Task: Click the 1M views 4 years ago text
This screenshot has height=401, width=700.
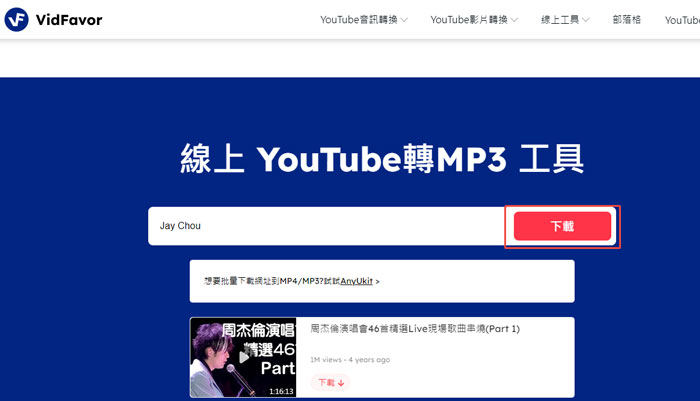Action: [350, 359]
